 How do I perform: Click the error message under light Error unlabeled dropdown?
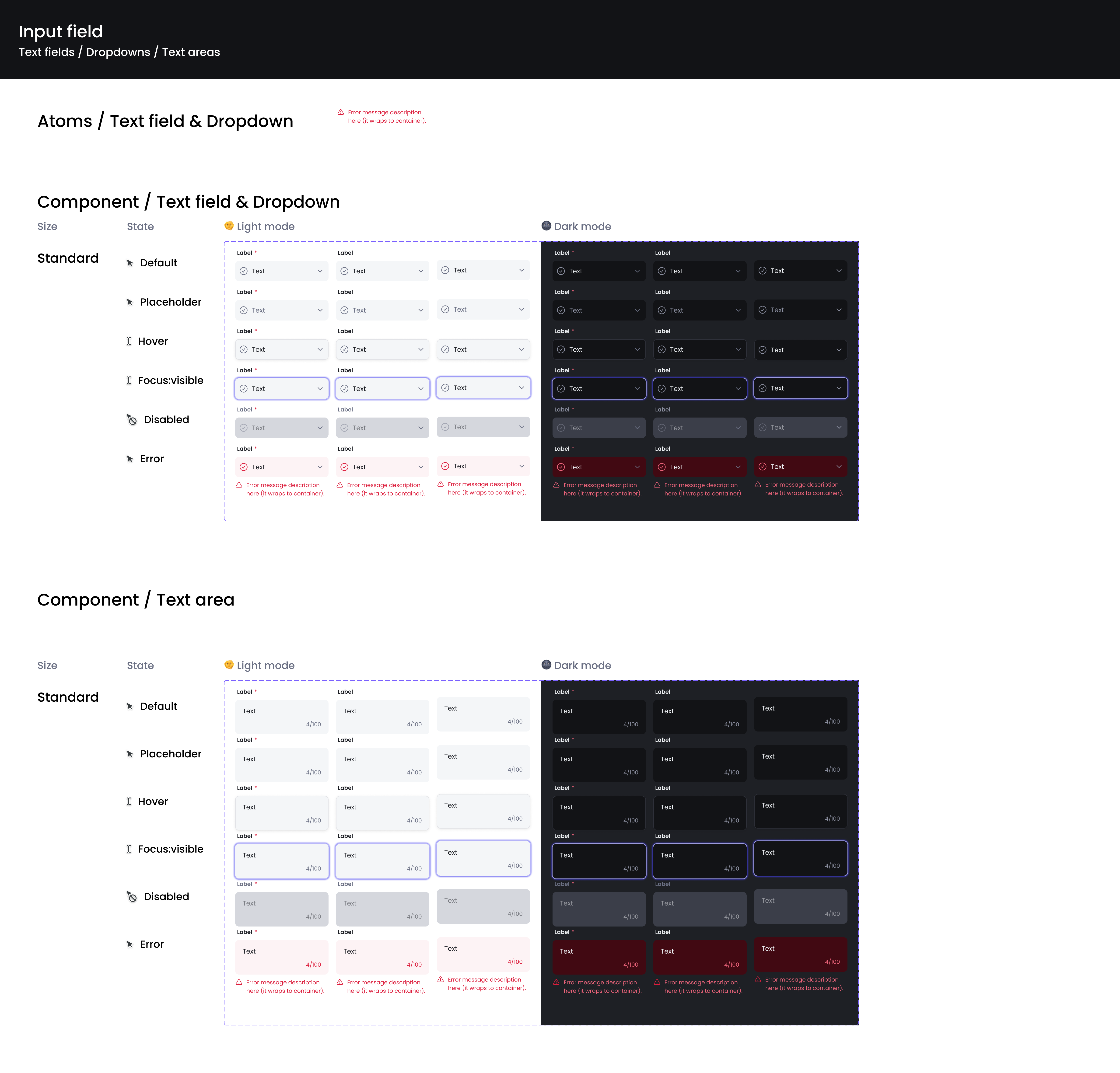tap(487, 488)
